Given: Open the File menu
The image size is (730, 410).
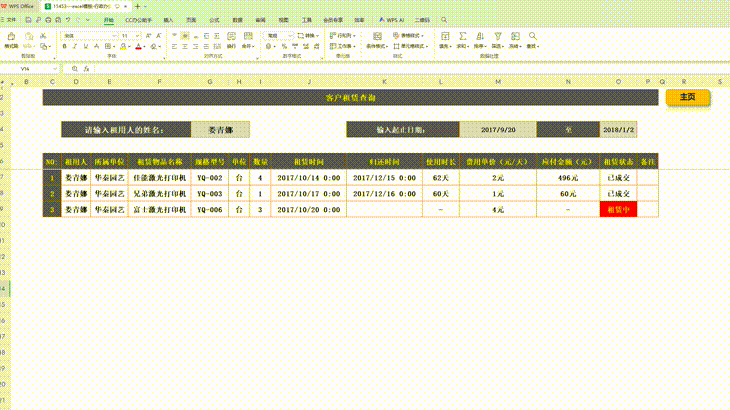Looking at the screenshot, I should (9, 20).
